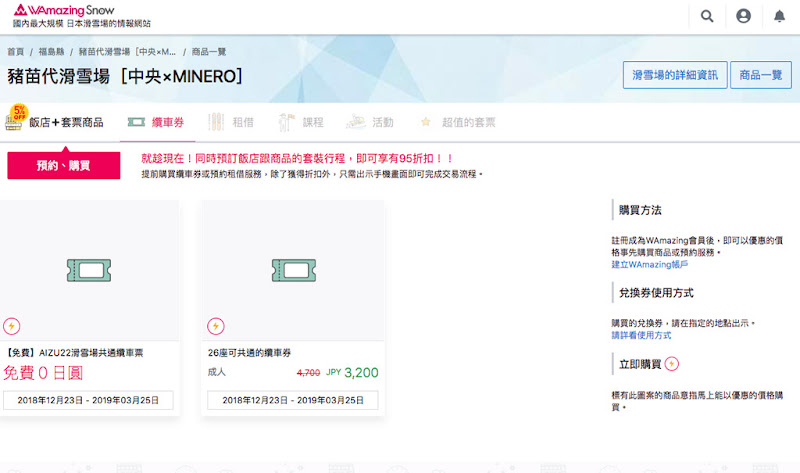Click the struck-through 4,700 price
This screenshot has height=473, width=800.
308,373
